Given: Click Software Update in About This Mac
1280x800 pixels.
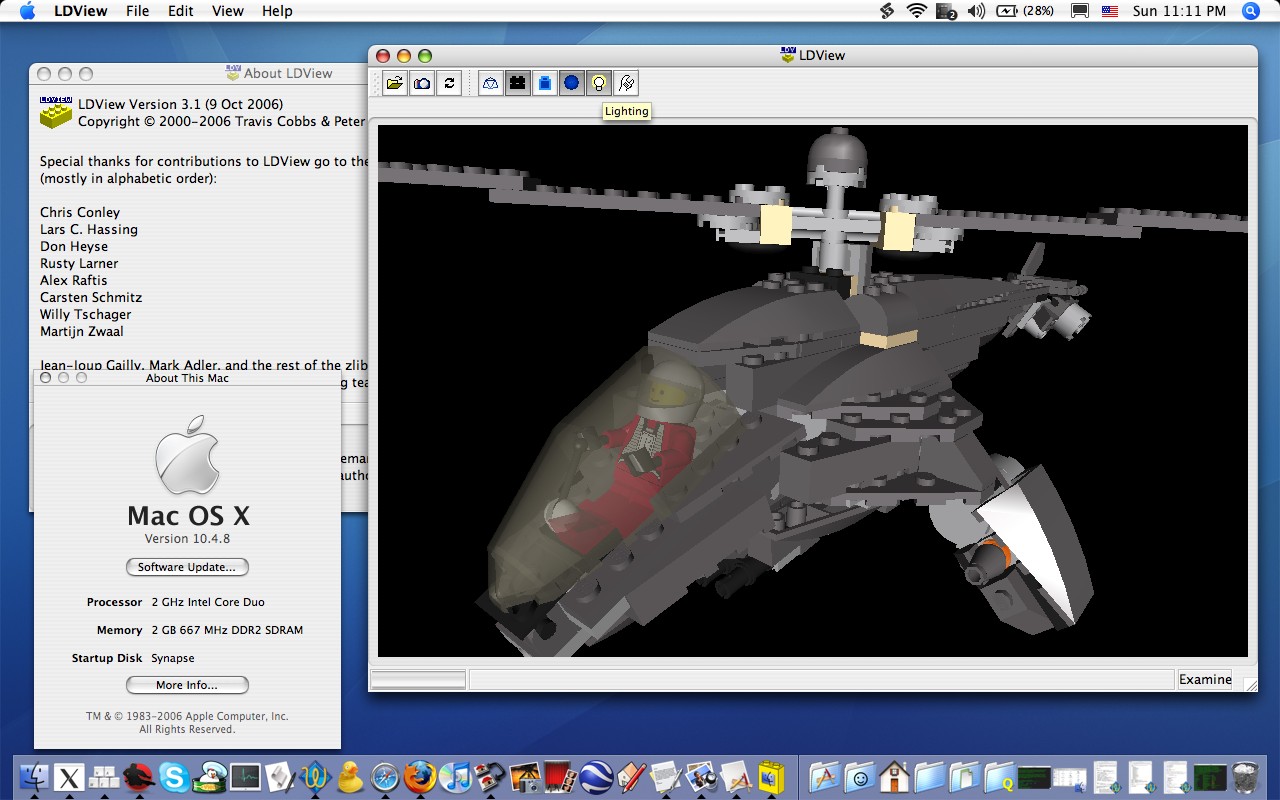Looking at the screenshot, I should pyautogui.click(x=187, y=567).
